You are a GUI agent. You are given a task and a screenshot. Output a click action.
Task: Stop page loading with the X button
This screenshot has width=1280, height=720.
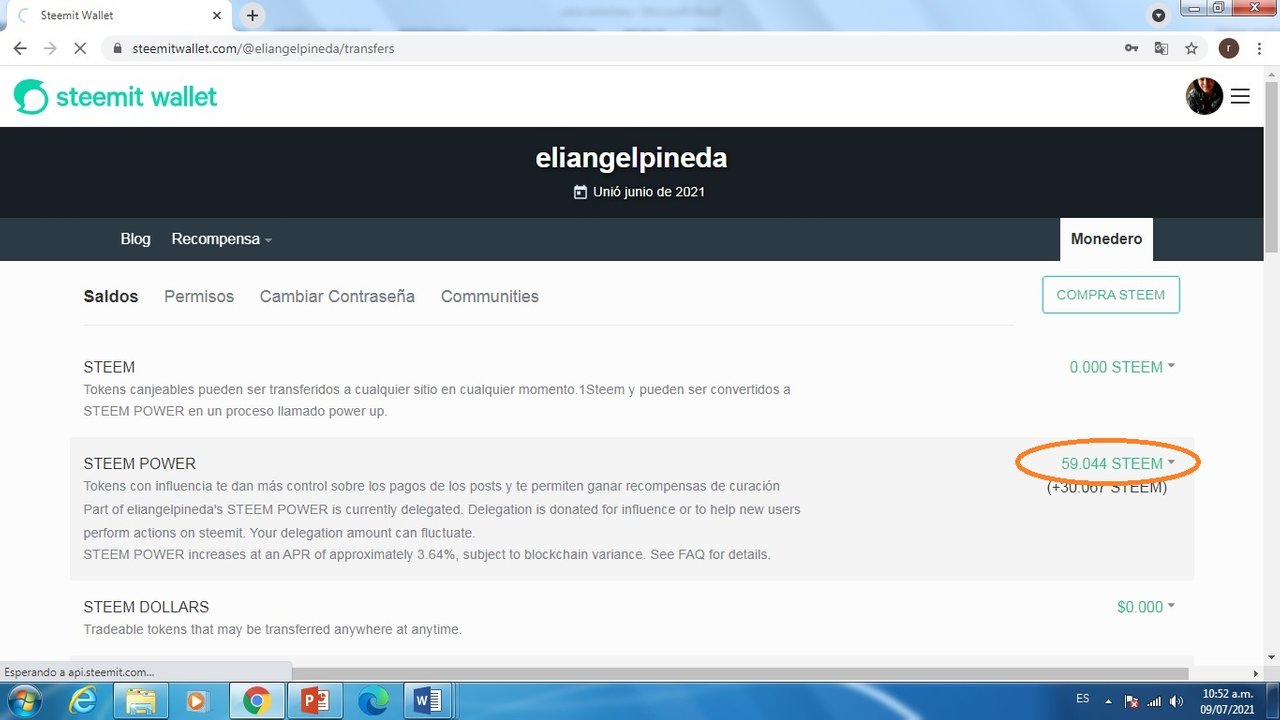pos(81,48)
